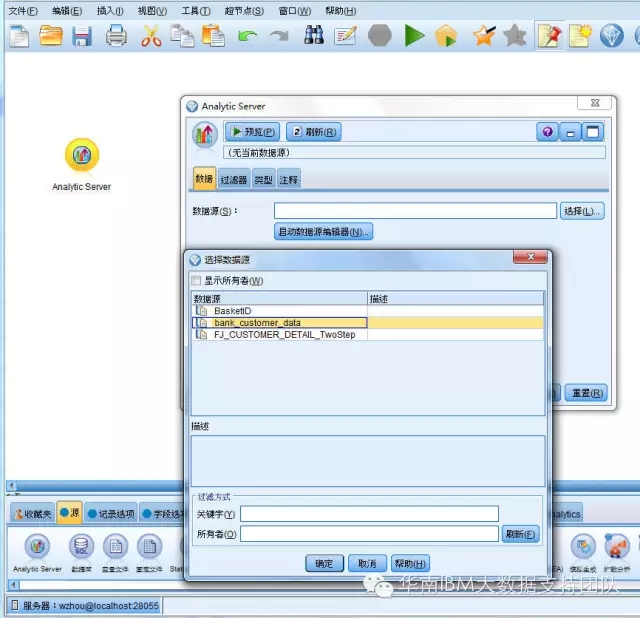640x618 pixels.
Task: Open the 编辑(E) menu
Action: pos(67,11)
